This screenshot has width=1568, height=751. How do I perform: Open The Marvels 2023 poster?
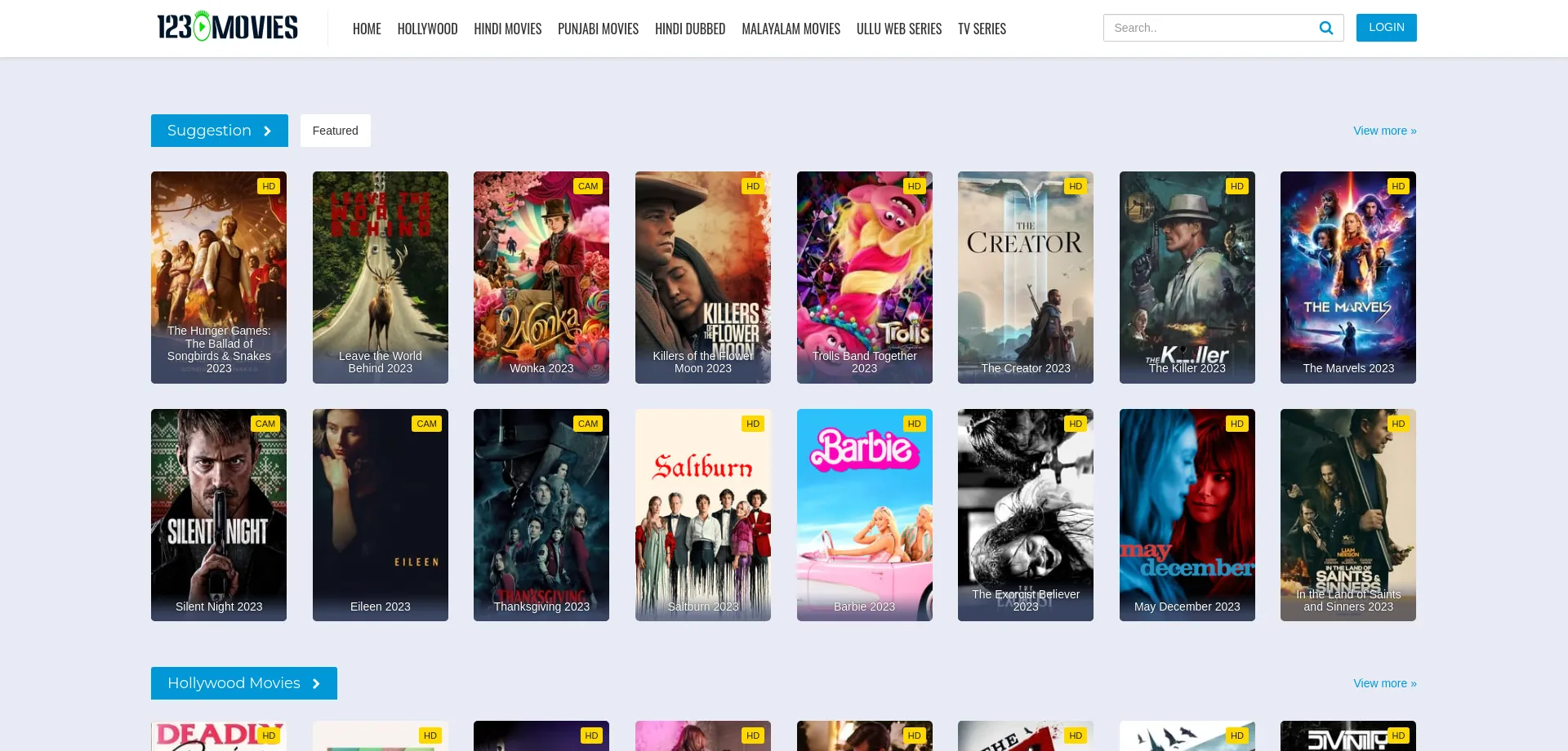coord(1348,278)
